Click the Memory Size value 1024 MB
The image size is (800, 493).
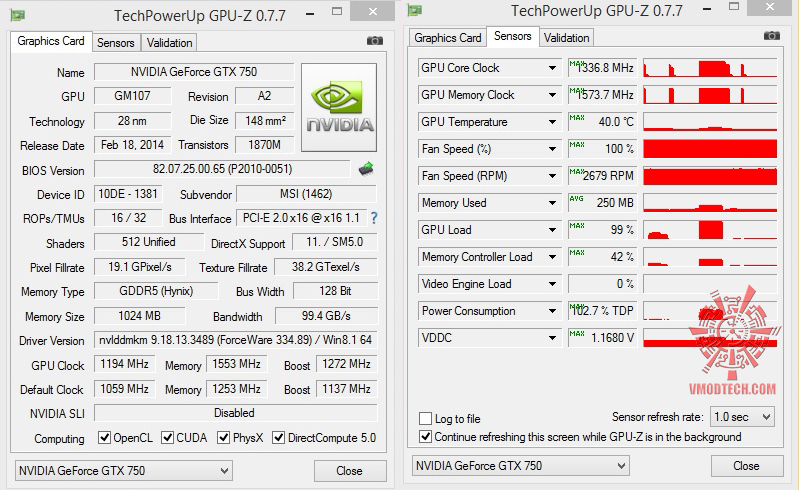pos(140,316)
